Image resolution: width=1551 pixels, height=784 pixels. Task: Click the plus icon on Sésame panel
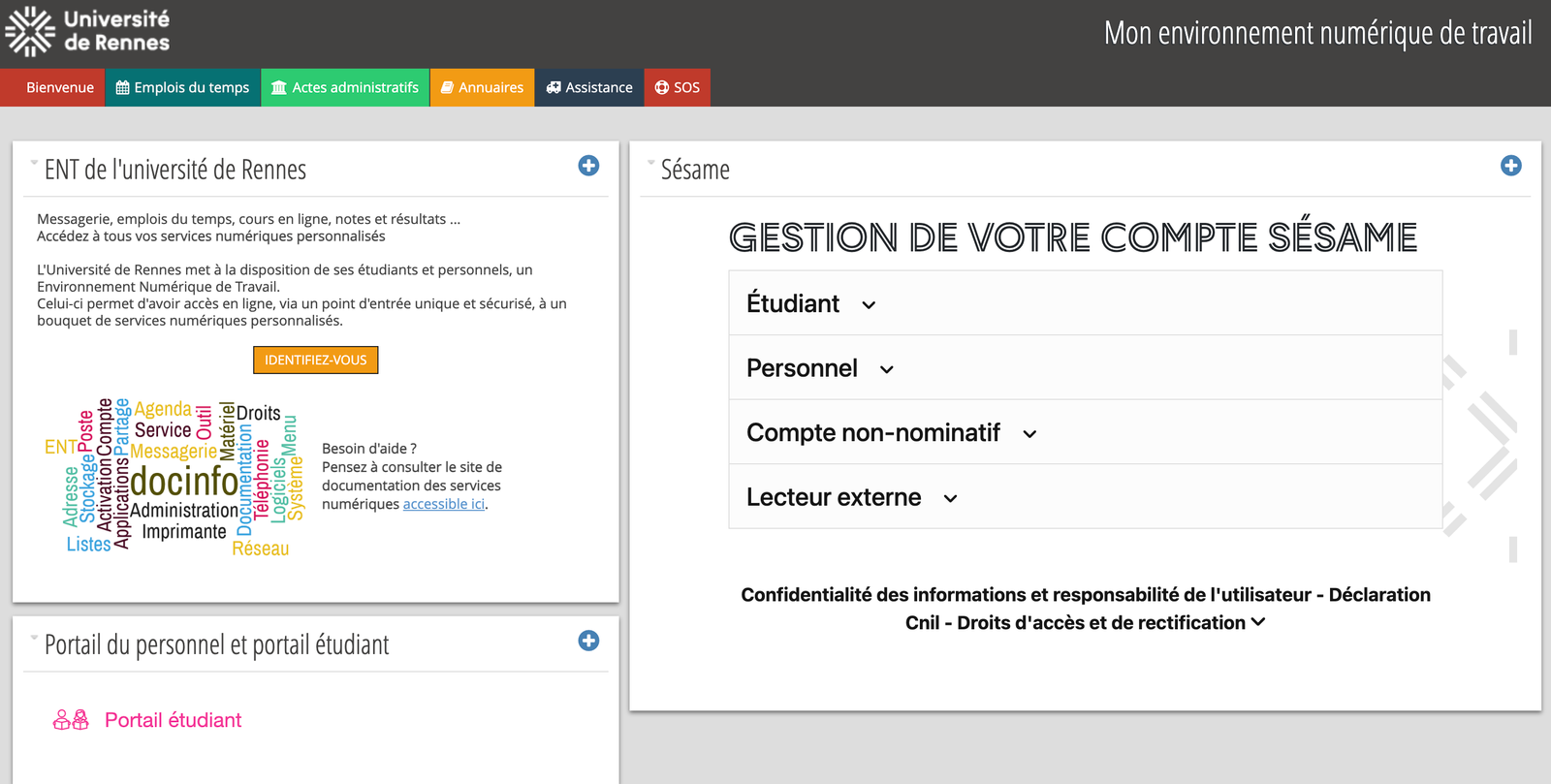[x=1510, y=166]
